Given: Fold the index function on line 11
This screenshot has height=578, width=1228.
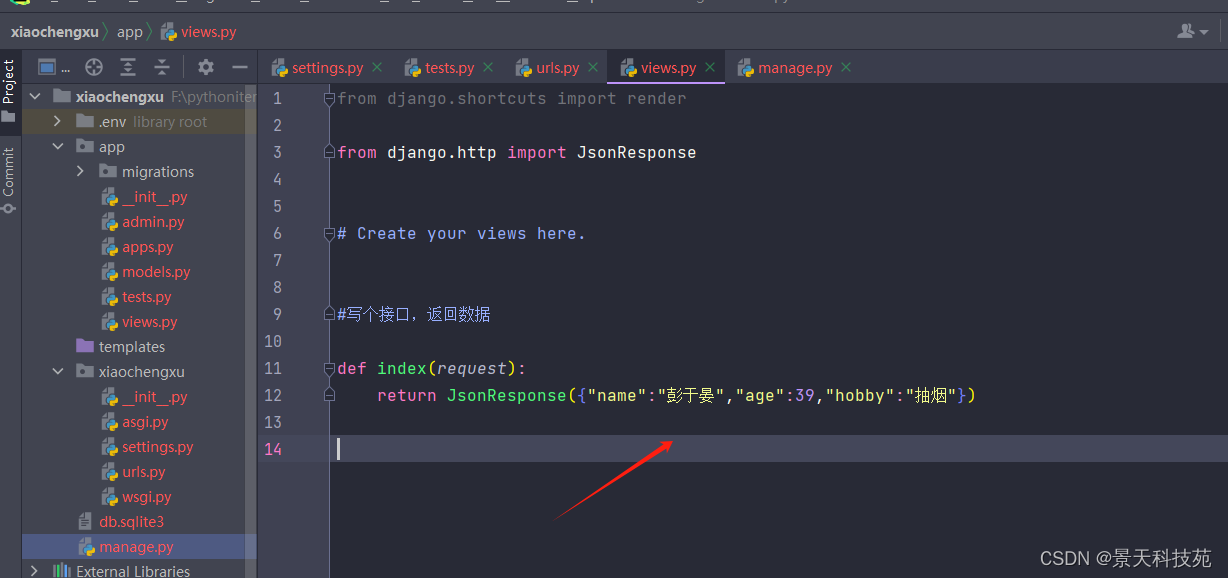Looking at the screenshot, I should [329, 368].
